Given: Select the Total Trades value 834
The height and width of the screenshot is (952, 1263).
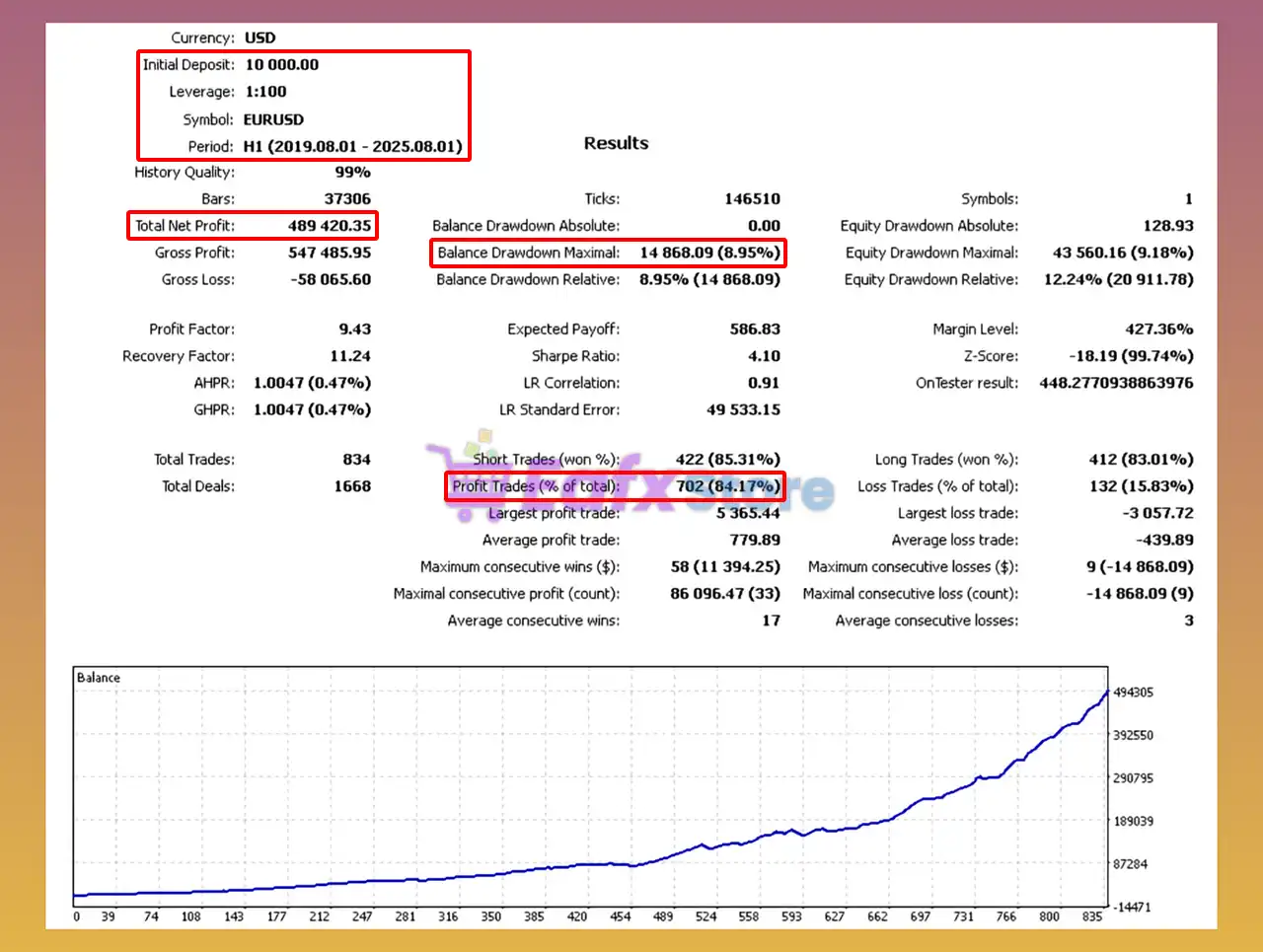Looking at the screenshot, I should 356,460.
